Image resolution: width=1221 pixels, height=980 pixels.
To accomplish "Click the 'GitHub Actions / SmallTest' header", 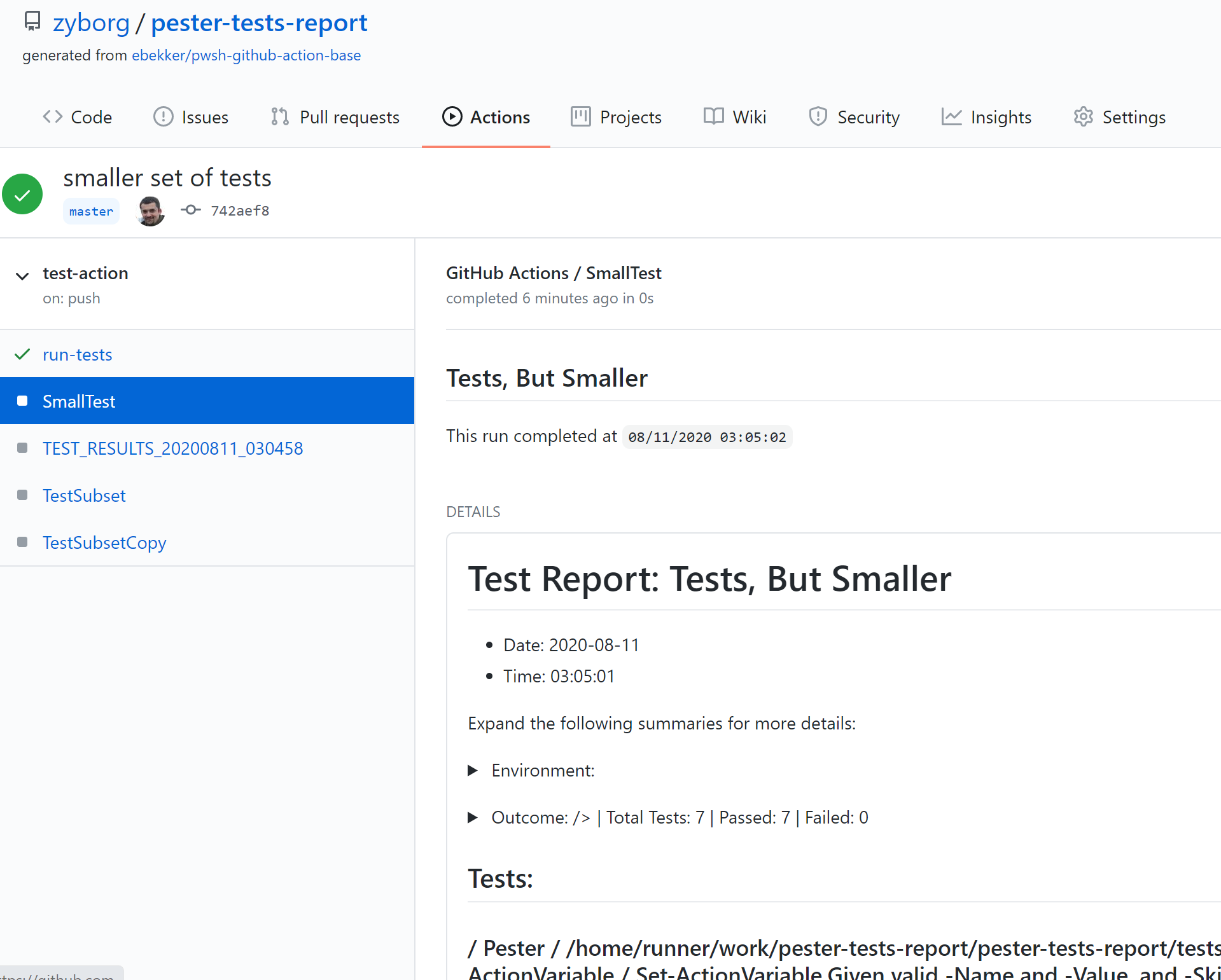I will pos(554,273).
